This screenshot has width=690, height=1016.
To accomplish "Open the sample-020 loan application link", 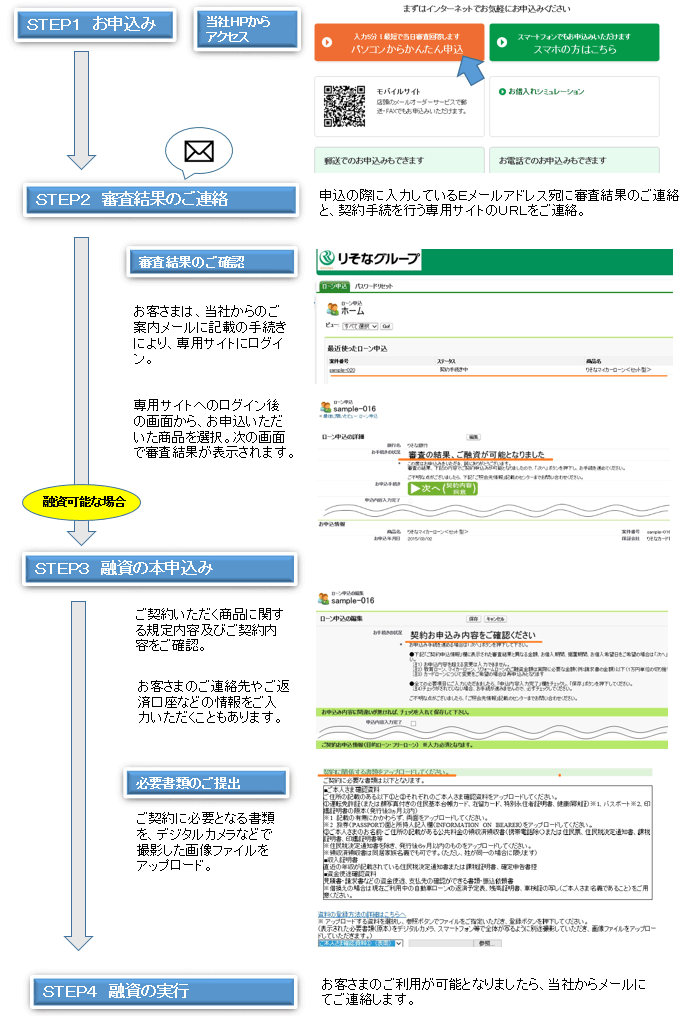I will (x=343, y=369).
